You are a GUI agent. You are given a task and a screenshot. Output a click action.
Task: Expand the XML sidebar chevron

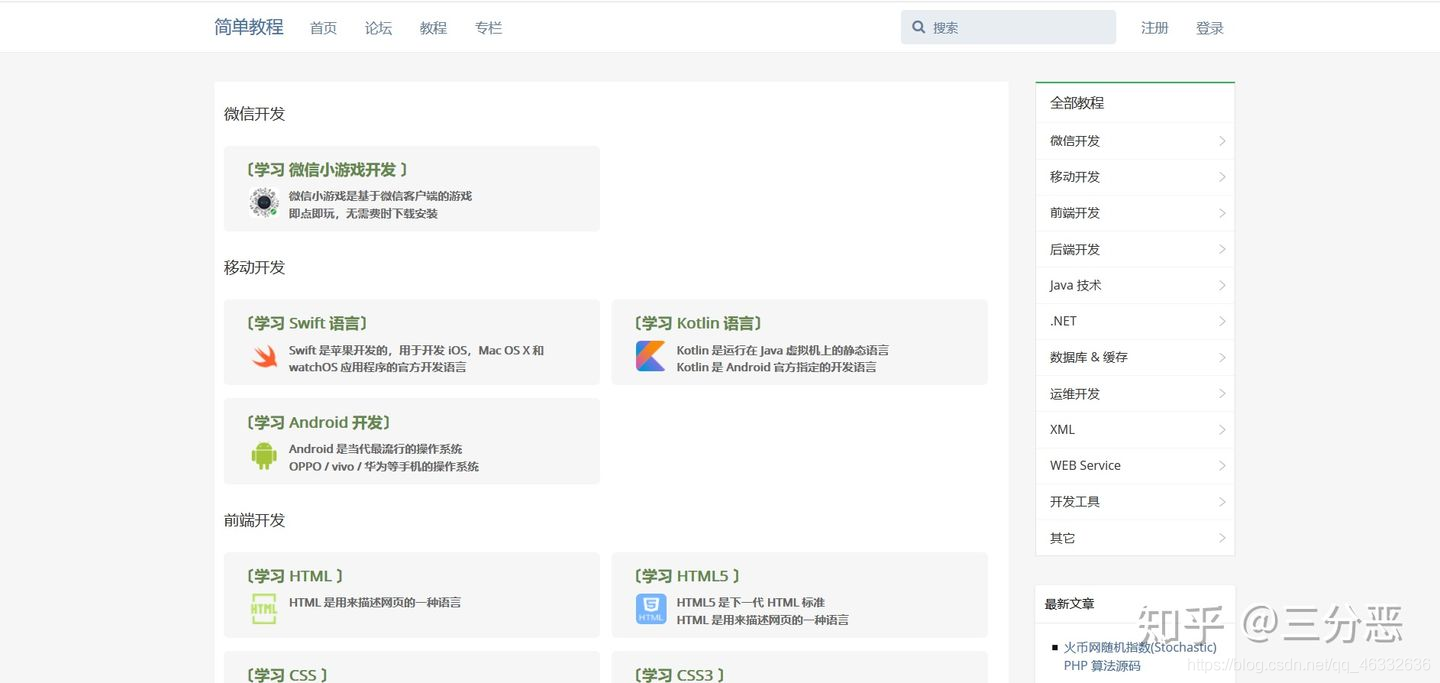click(1222, 430)
